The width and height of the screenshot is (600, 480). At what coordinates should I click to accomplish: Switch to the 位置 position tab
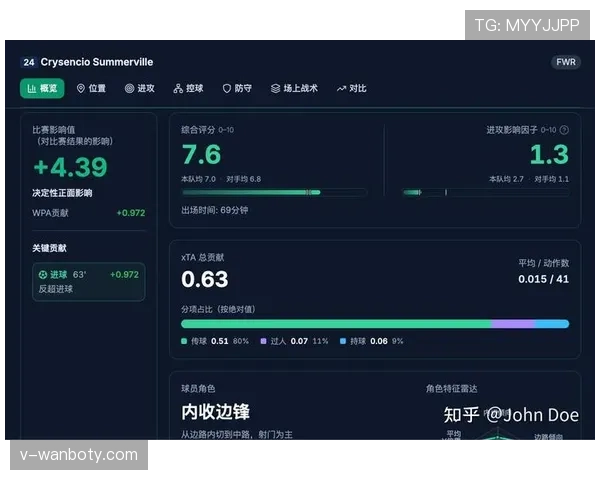(91, 88)
